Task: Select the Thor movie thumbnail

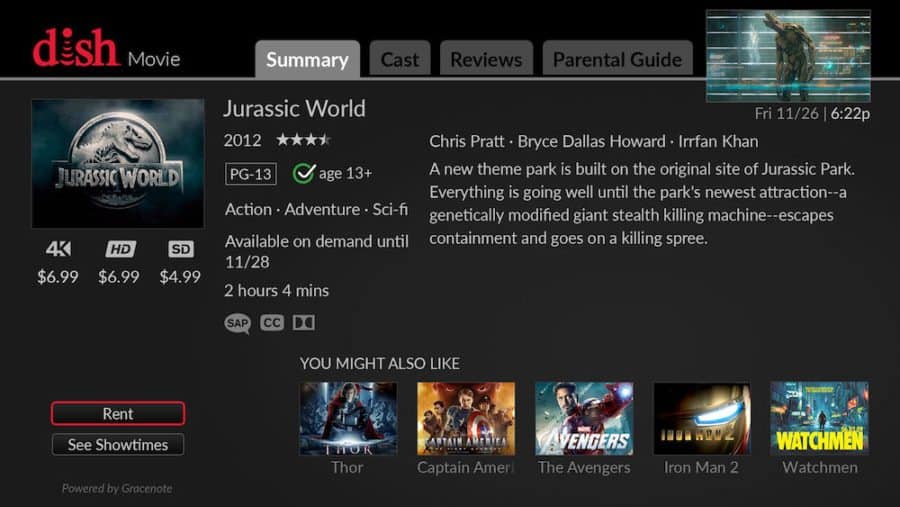Action: [348, 419]
